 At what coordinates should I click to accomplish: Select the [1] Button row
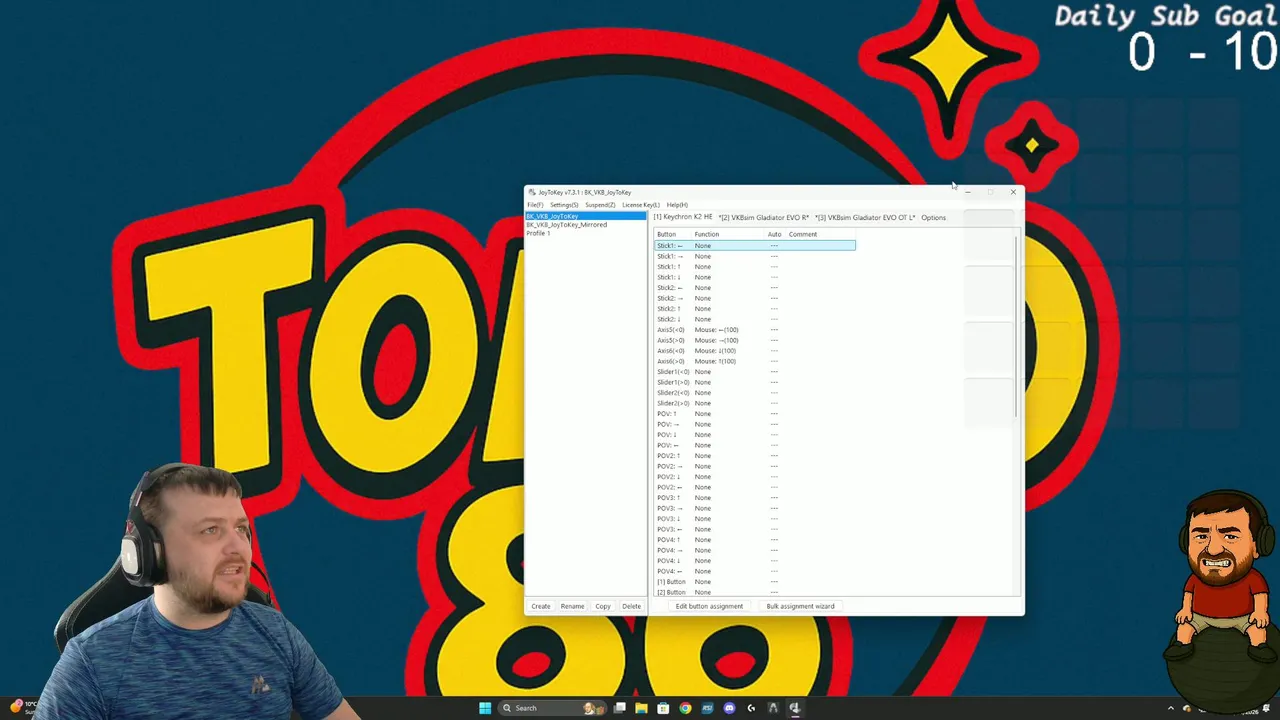[755, 582]
